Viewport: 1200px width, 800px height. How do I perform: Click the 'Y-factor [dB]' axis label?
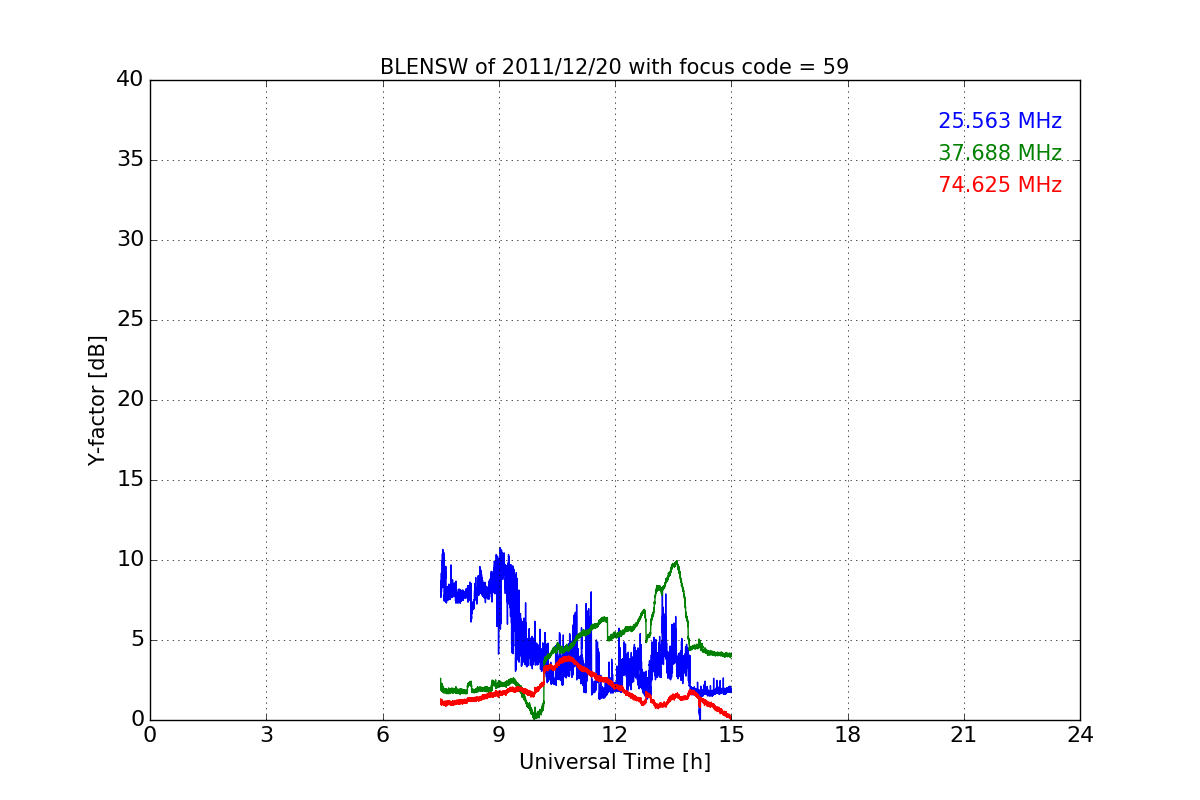(x=97, y=400)
